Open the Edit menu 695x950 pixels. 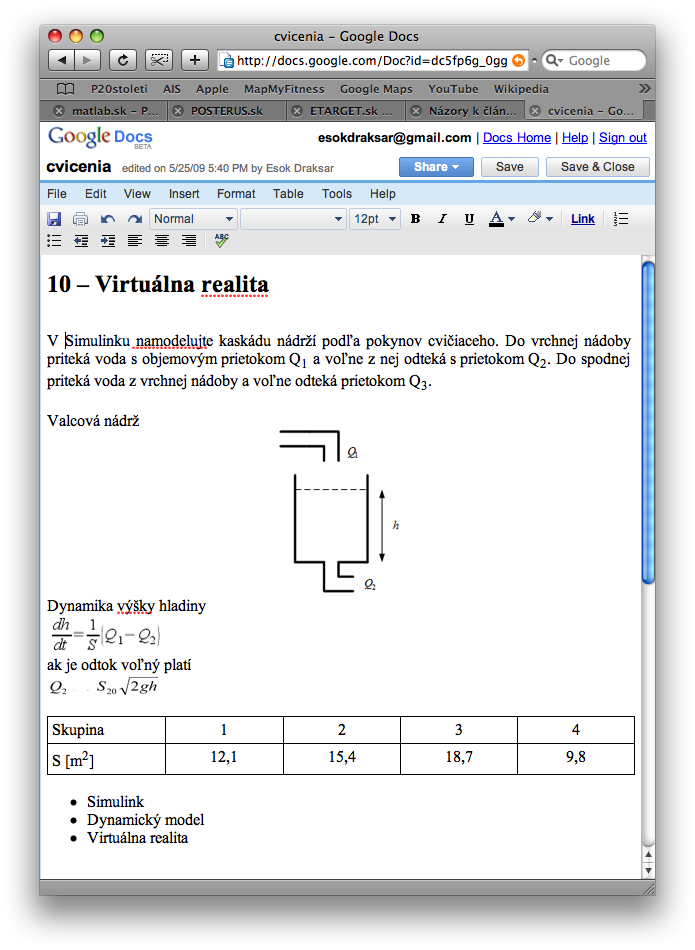tap(96, 194)
